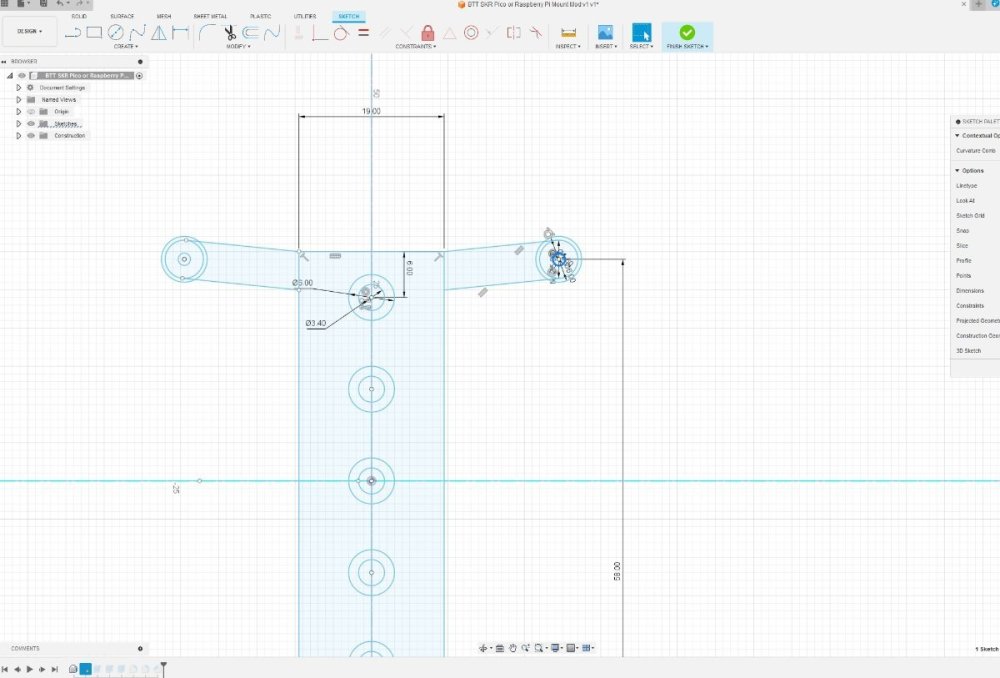Open the Measure inspect tool
This screenshot has width=1000, height=678.
[568, 33]
